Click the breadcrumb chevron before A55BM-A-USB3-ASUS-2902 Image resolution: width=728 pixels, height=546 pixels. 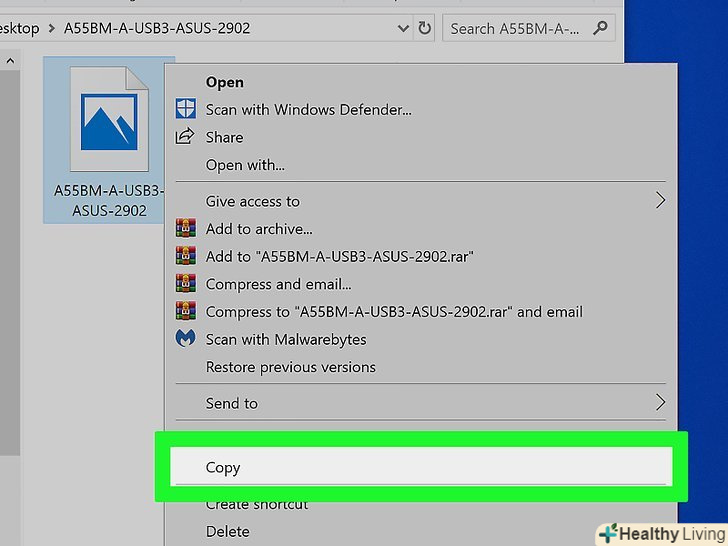coord(52,29)
